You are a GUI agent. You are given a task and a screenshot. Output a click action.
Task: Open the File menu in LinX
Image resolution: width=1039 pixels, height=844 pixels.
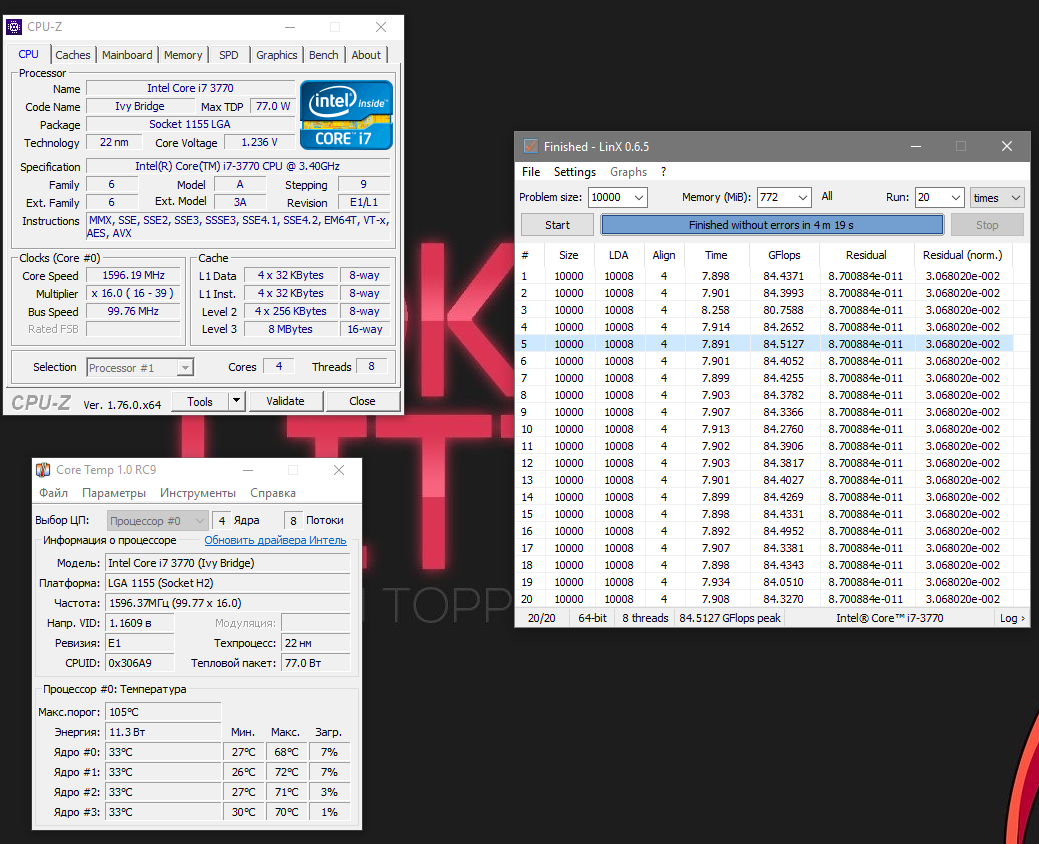coord(531,172)
